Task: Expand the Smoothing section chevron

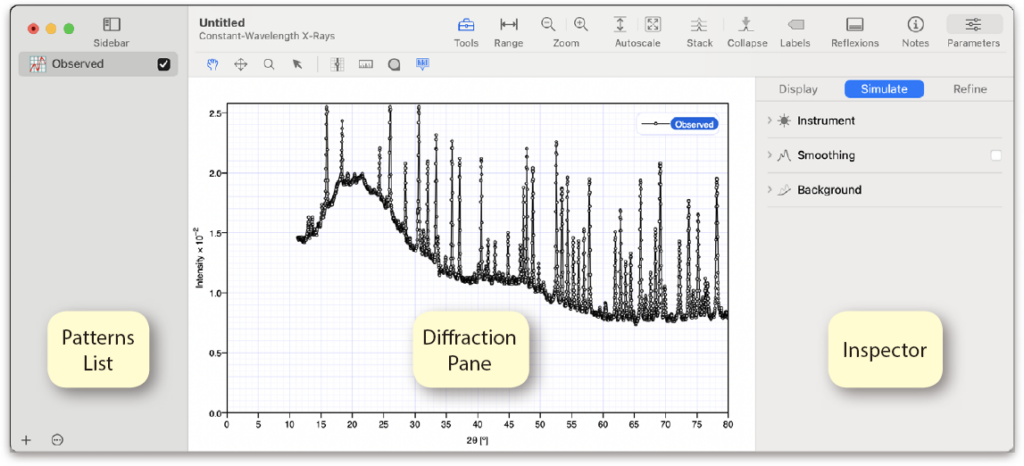Action: click(769, 155)
